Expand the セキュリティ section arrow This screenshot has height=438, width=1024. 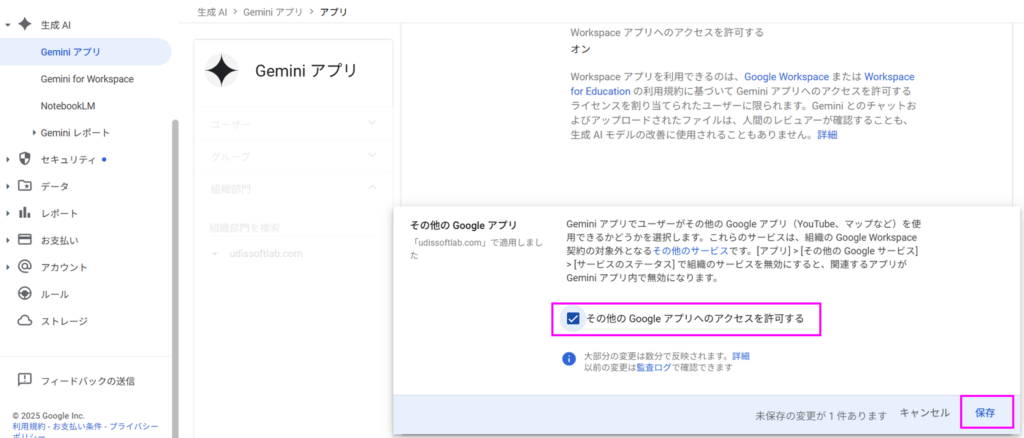coord(7,159)
